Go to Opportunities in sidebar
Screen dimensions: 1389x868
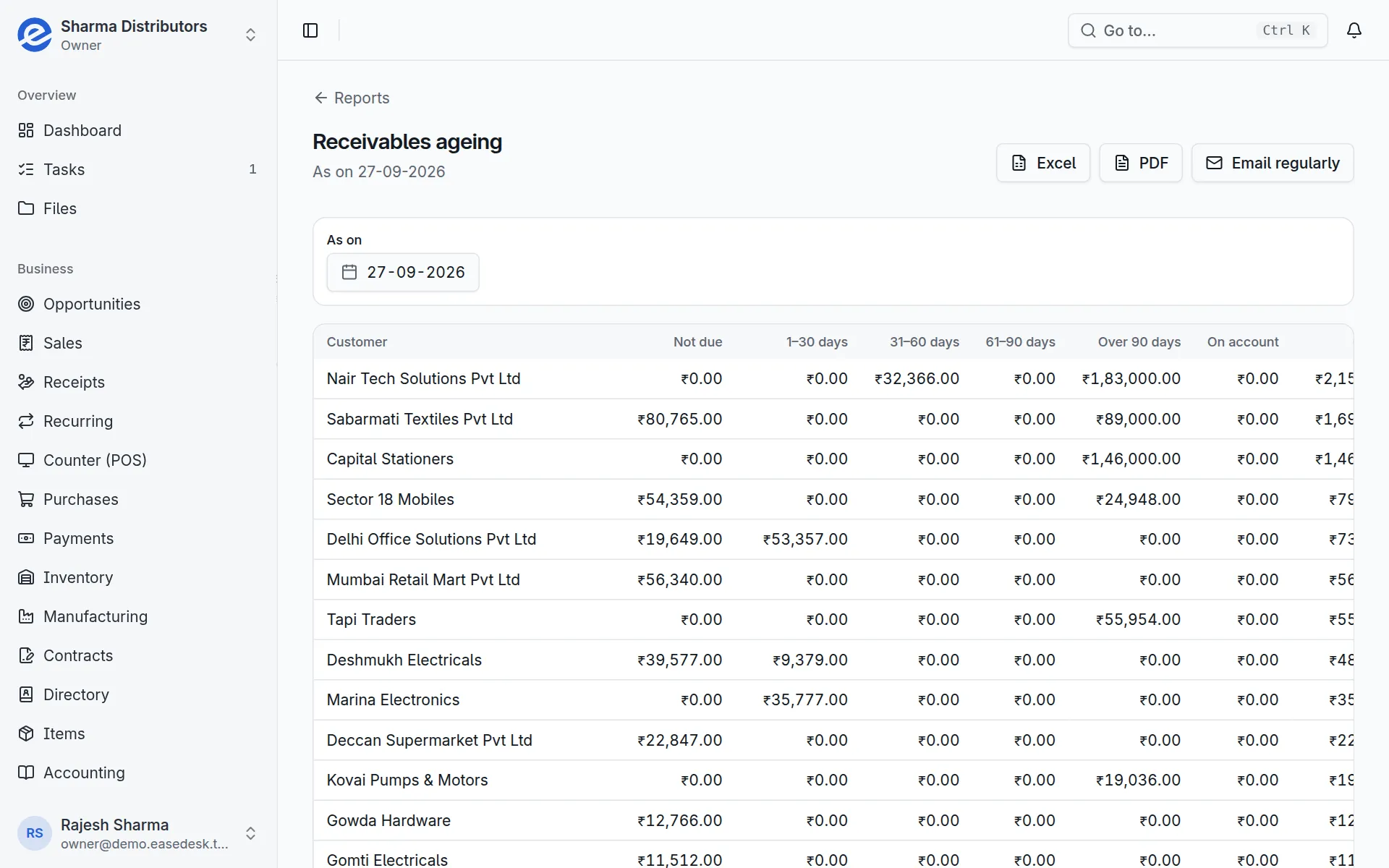[138, 304]
